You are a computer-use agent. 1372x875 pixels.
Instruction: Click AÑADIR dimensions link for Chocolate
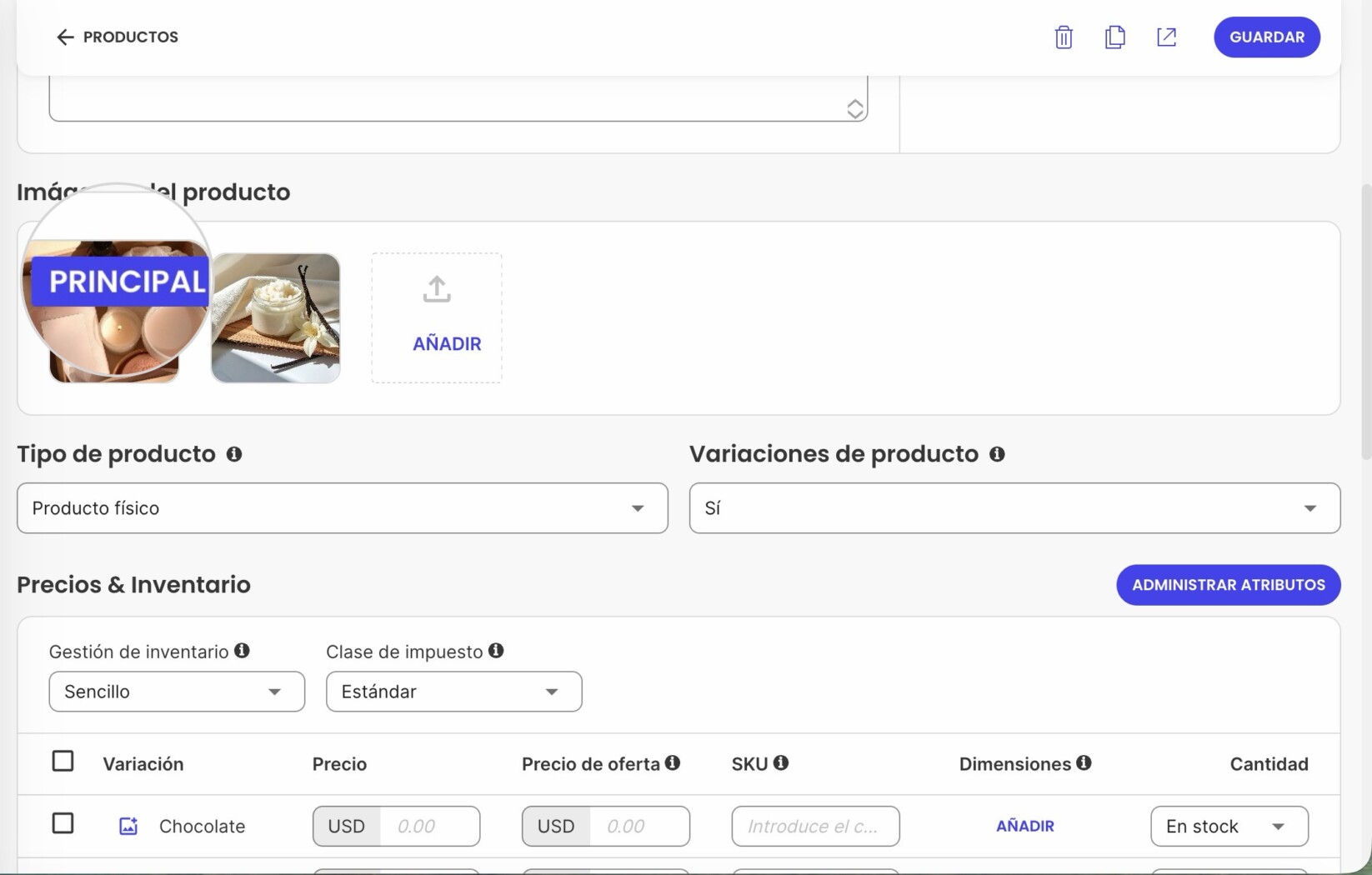pyautogui.click(x=1025, y=826)
